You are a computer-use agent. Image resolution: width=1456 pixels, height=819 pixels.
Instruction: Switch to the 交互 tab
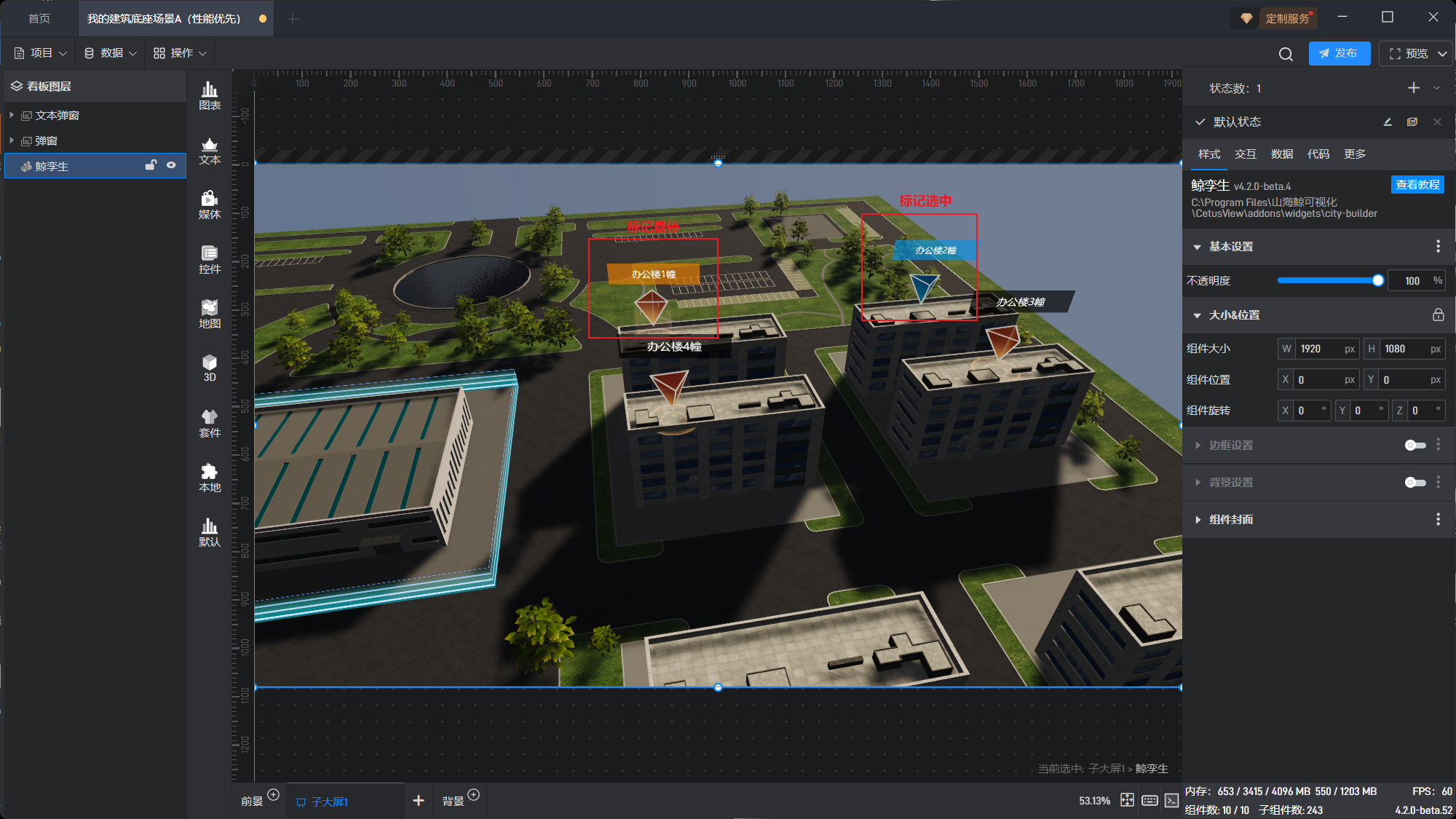(x=1245, y=154)
